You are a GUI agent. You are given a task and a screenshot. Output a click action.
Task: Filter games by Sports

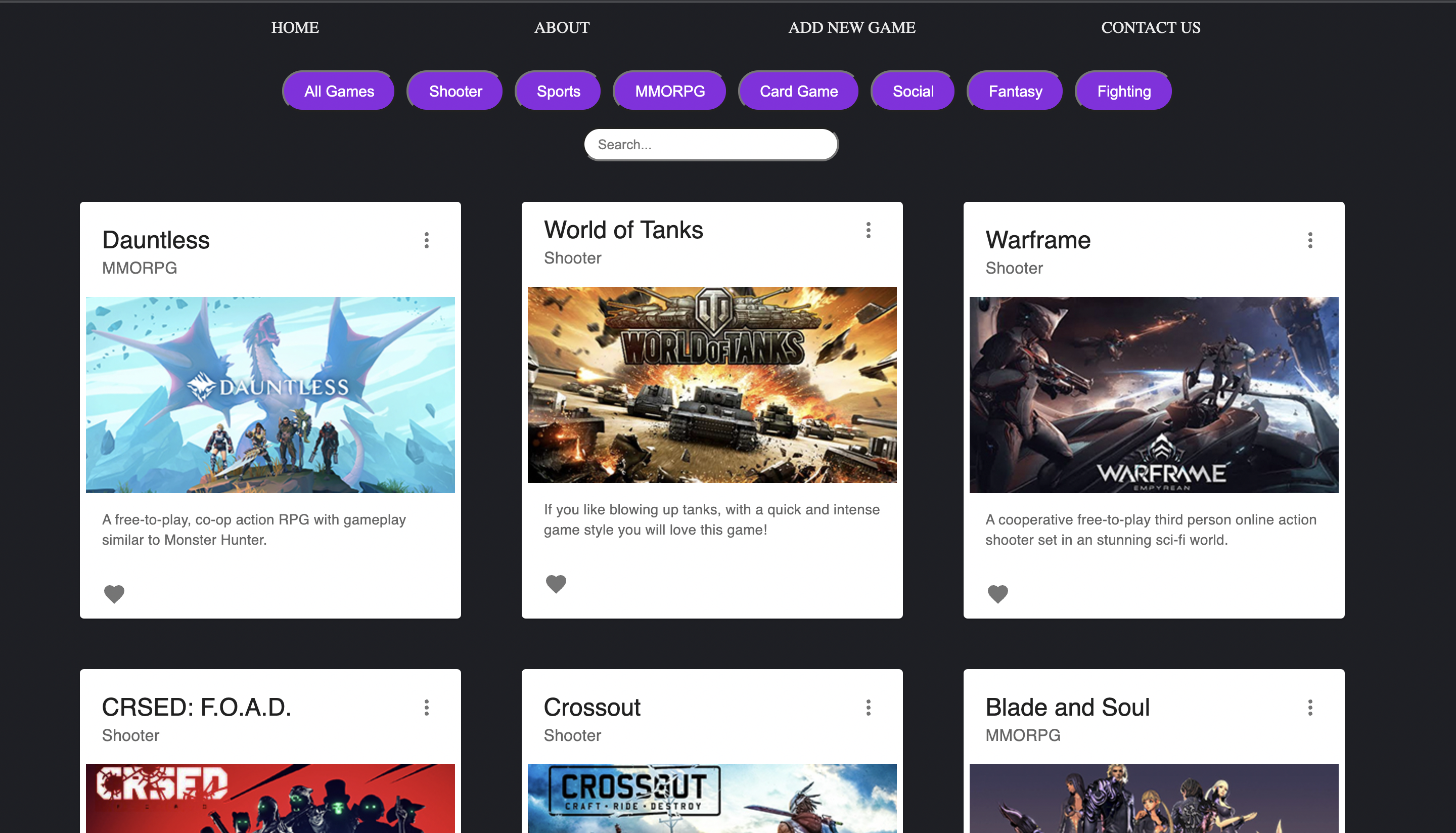[x=558, y=91]
